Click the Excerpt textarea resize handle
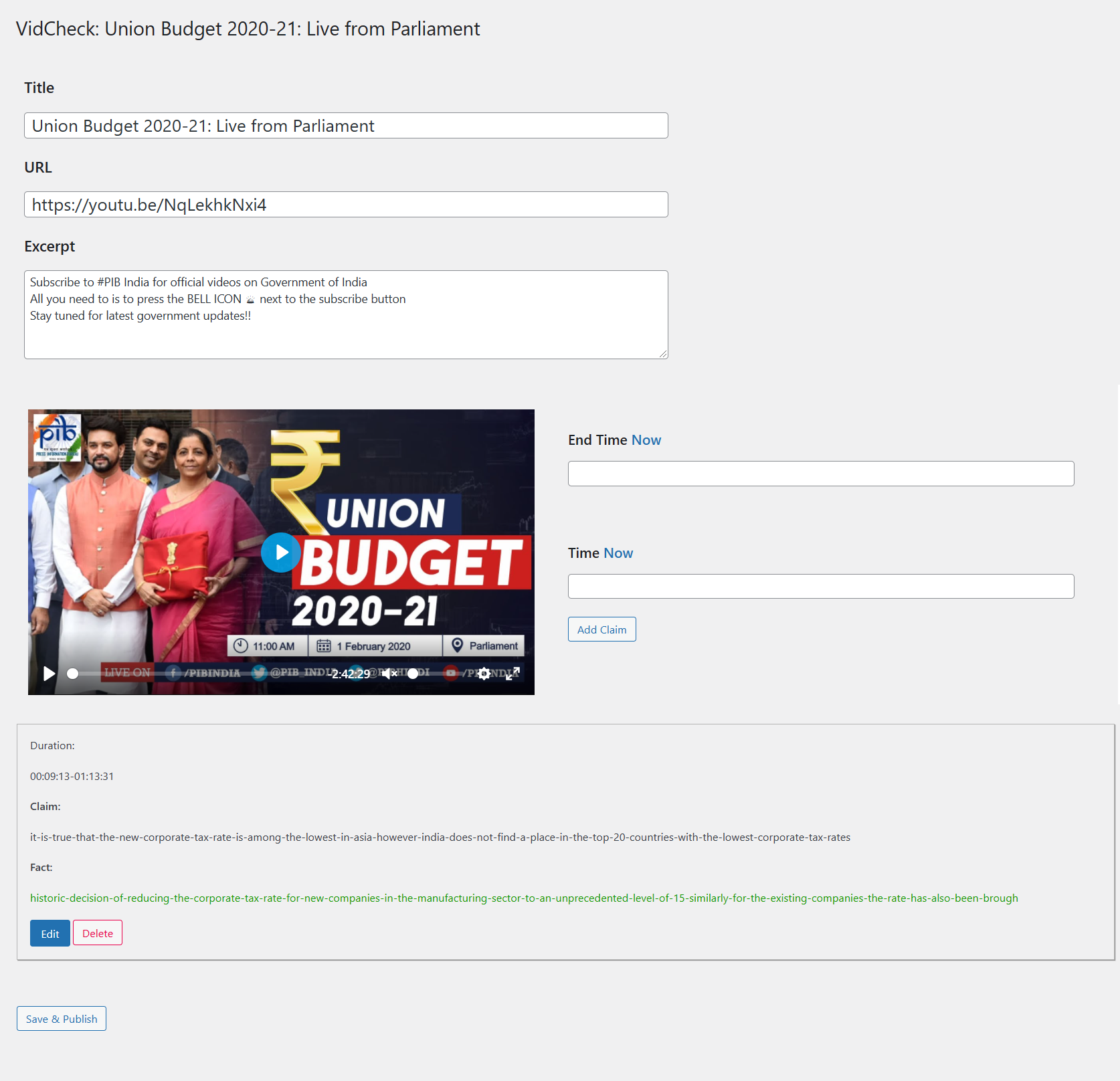The height and width of the screenshot is (1081, 1120). point(662,353)
